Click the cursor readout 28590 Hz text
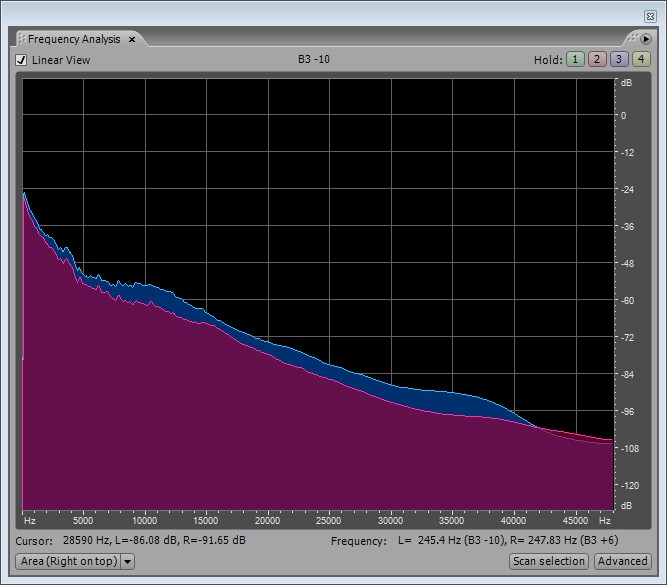The width and height of the screenshot is (667, 585). point(154,540)
